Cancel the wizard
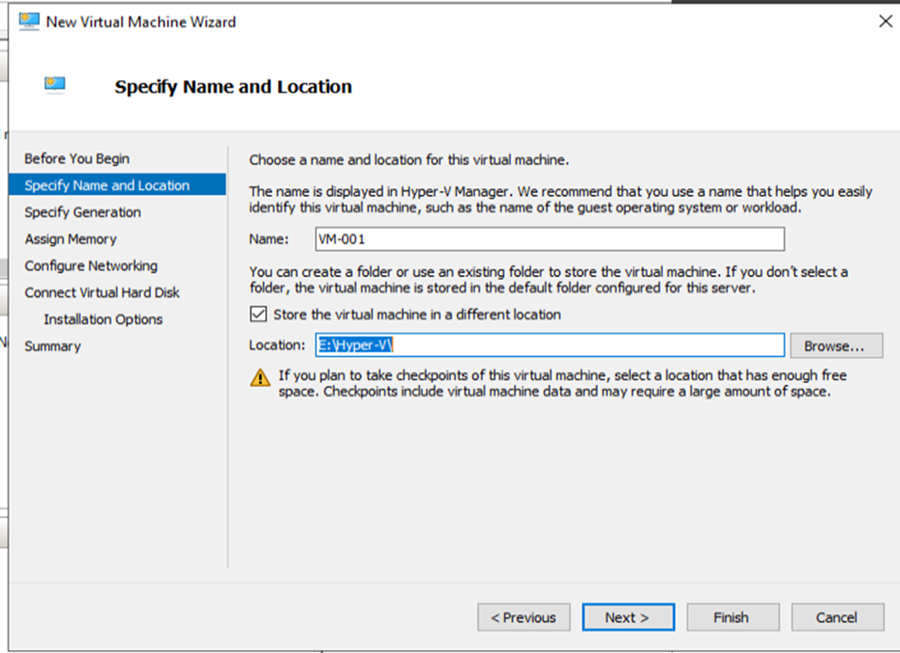The height and width of the screenshot is (653, 900). 837,617
